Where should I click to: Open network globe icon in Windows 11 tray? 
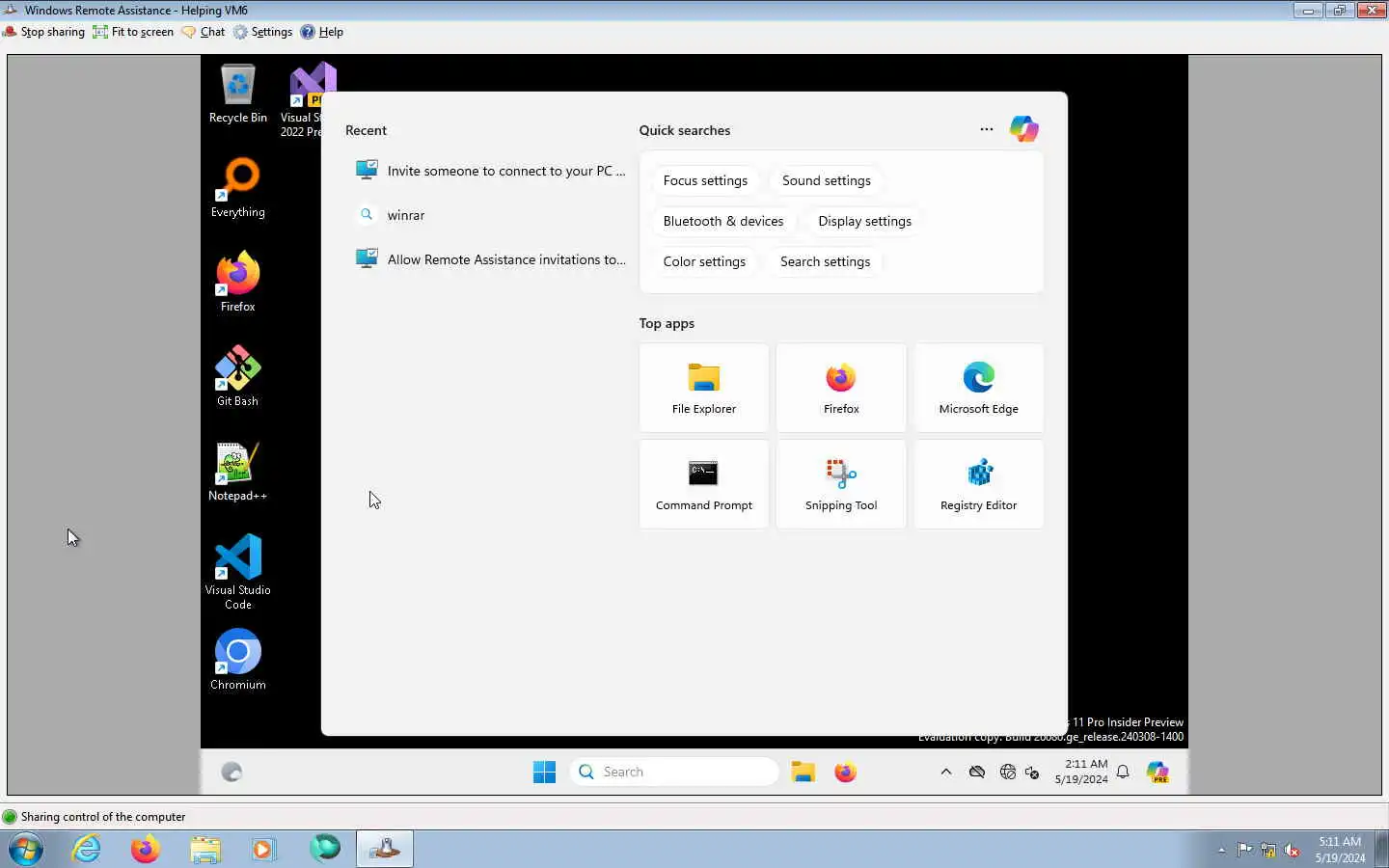click(1007, 772)
